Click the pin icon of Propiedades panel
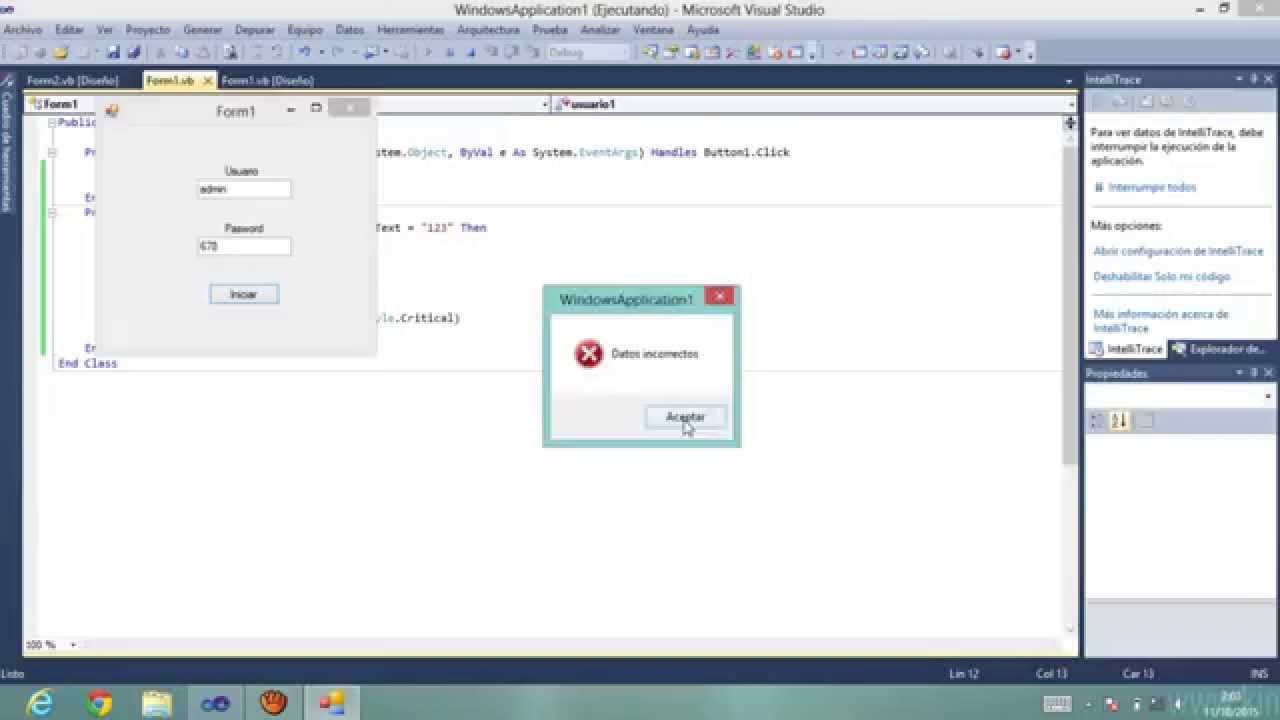This screenshot has width=1280, height=720. click(1254, 373)
